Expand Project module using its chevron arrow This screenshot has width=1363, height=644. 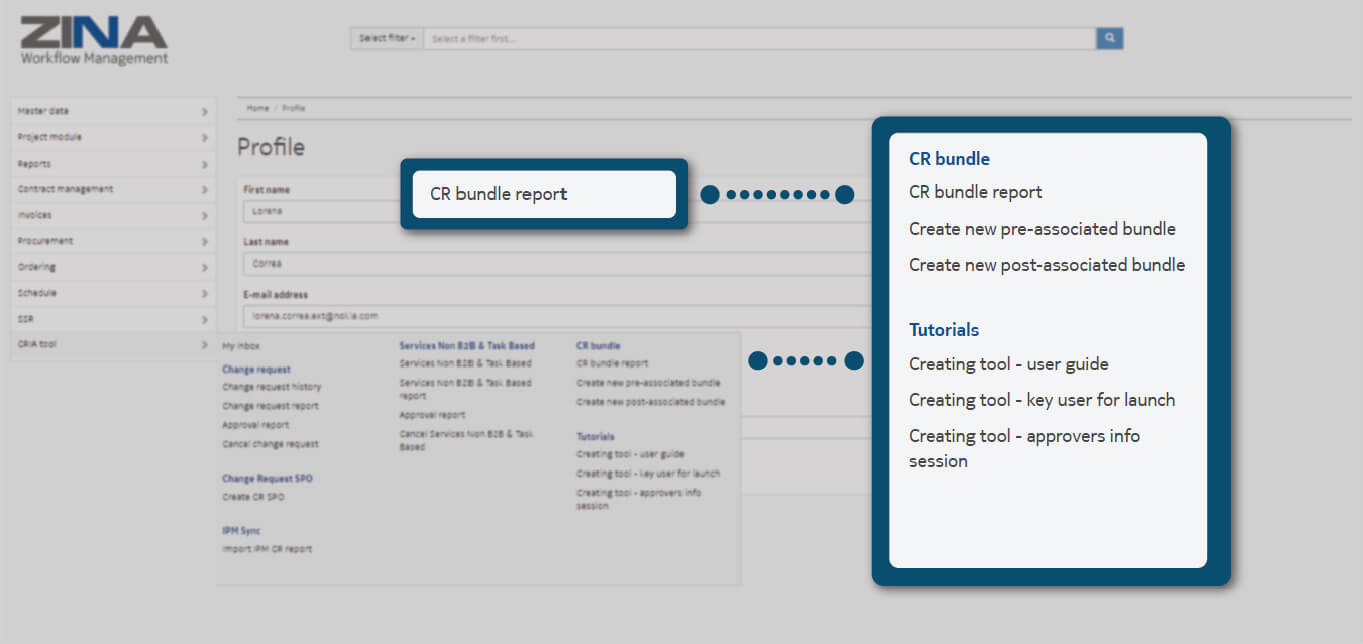[204, 137]
